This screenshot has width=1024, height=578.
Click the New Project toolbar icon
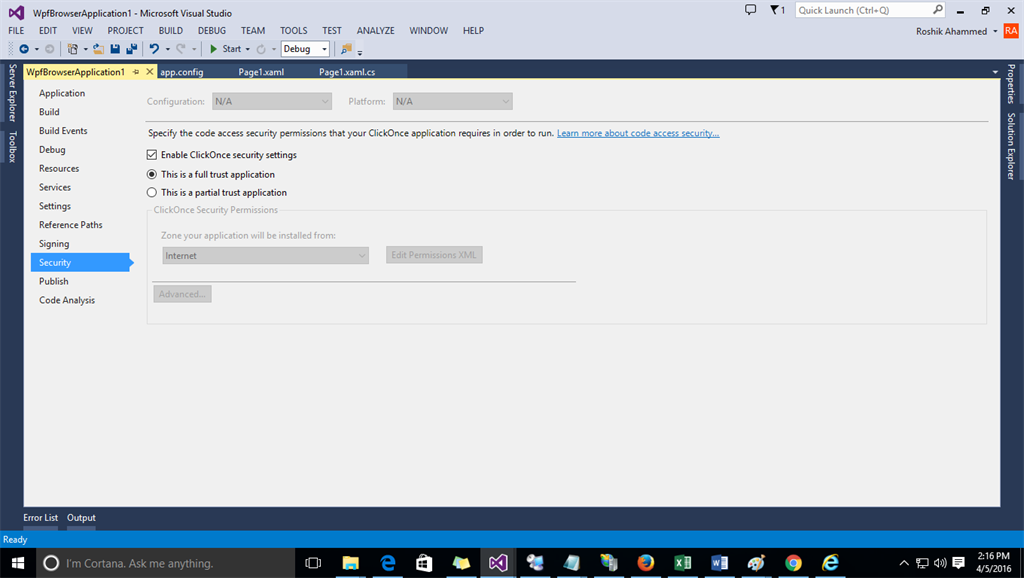(72, 49)
